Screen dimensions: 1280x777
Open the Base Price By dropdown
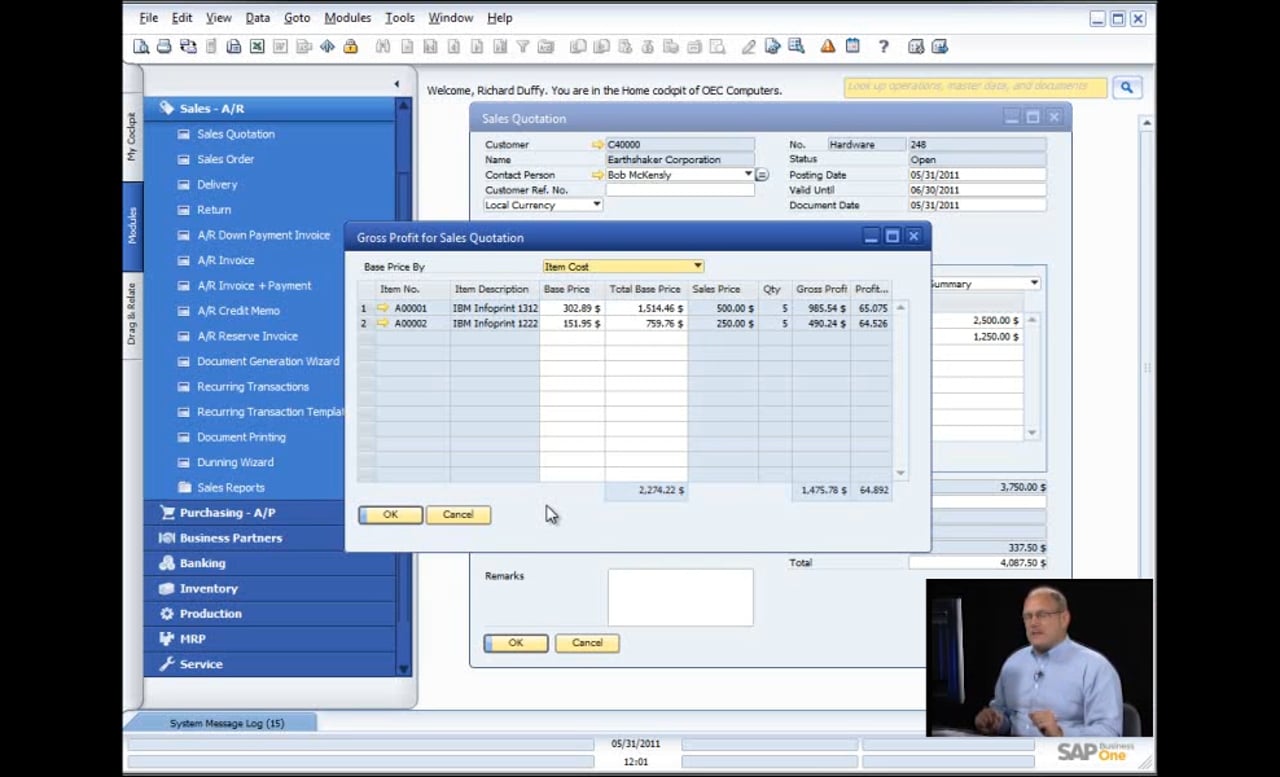697,266
